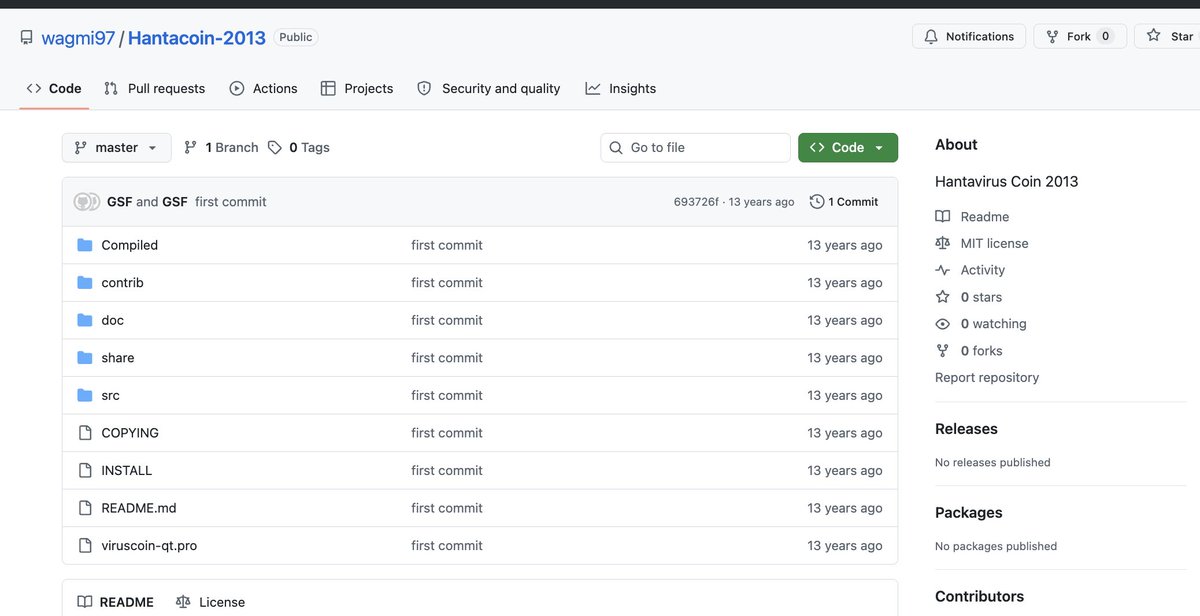The width and height of the screenshot is (1200, 616).
Task: Click folder icon next to share
Action: [85, 358]
